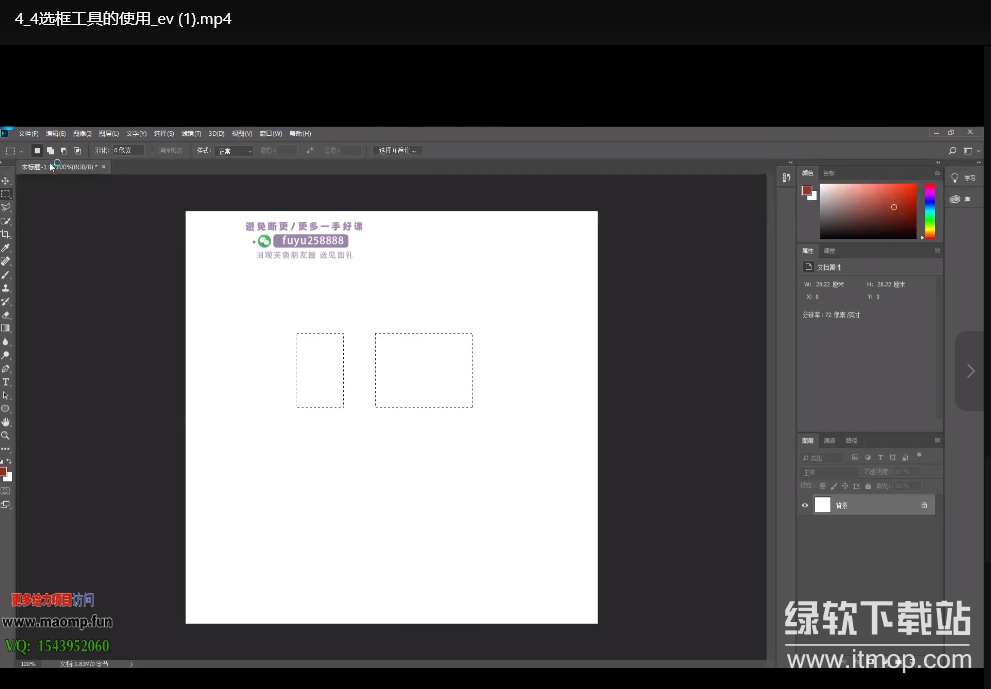This screenshot has width=991, height=689.
Task: Open the layer blend mode dropdown
Action: coord(829,472)
